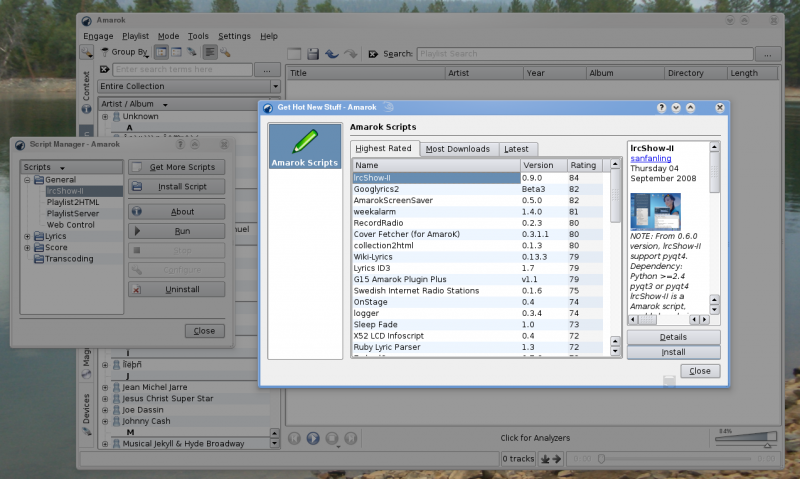Expand the Lyrics folder in Script Manager

(27, 236)
